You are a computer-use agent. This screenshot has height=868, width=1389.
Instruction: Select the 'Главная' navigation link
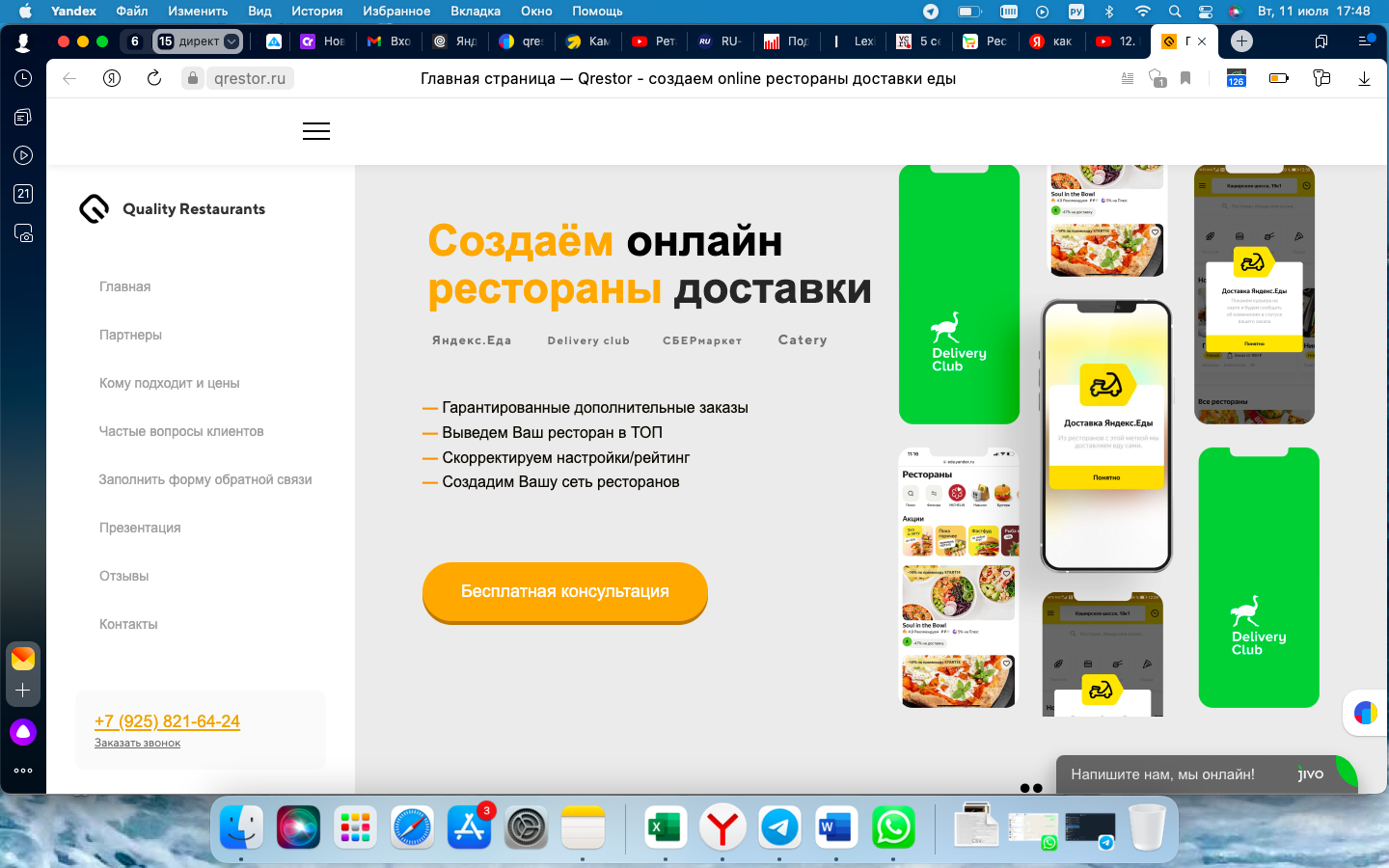point(125,286)
